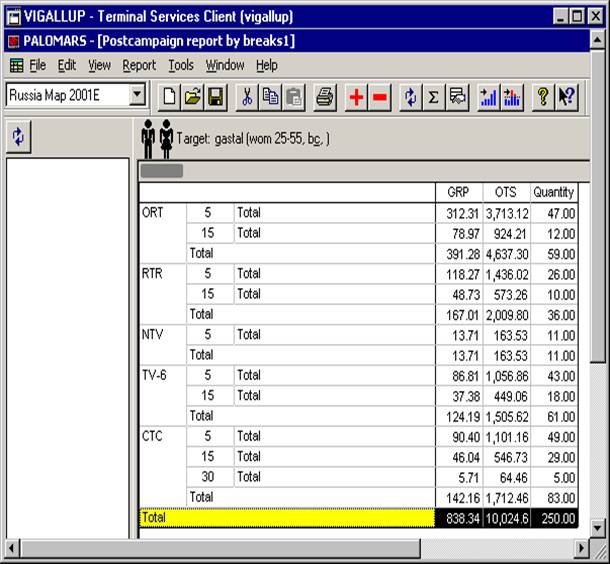This screenshot has width=610, height=564.
Task: Click TV-6 total GRP 124.19
Action: (459, 417)
